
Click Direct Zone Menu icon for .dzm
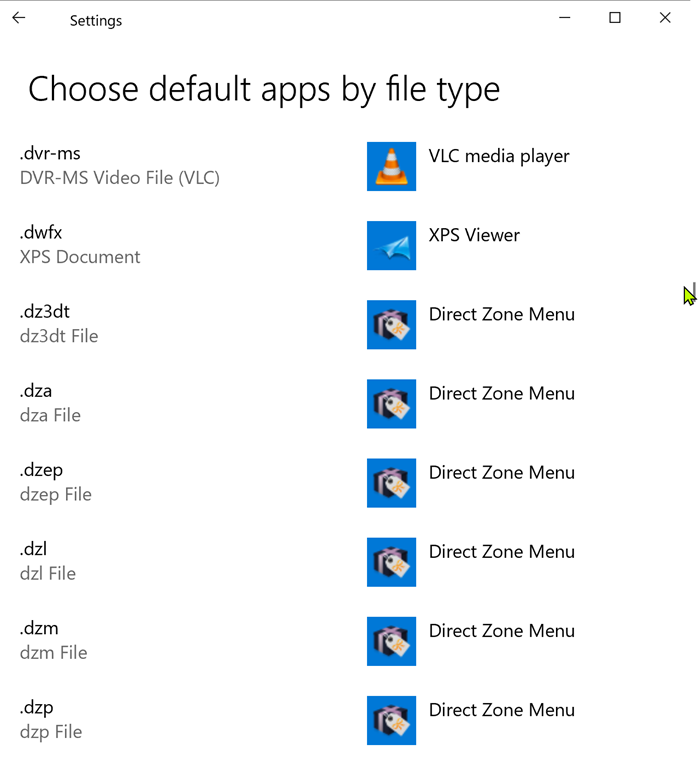(x=391, y=640)
